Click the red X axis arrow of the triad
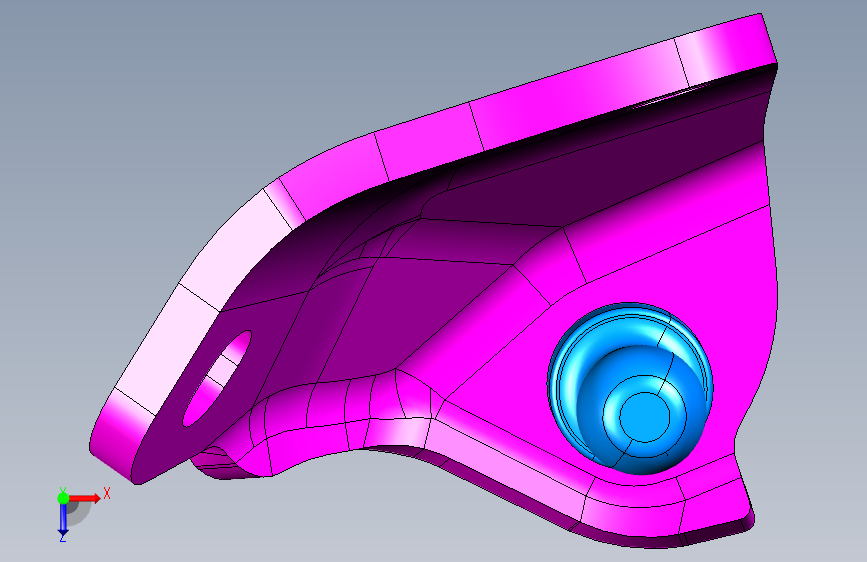This screenshot has height=562, width=867. [x=85, y=498]
